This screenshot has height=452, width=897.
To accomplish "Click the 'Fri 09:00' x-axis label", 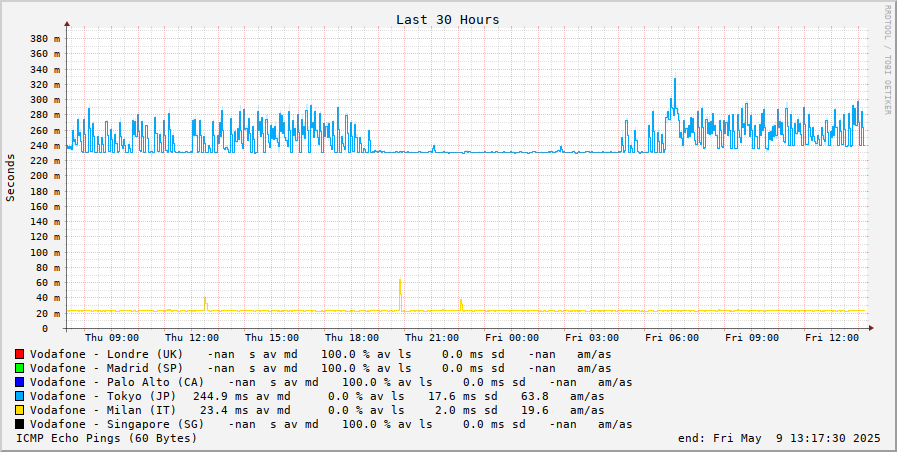I will [752, 338].
